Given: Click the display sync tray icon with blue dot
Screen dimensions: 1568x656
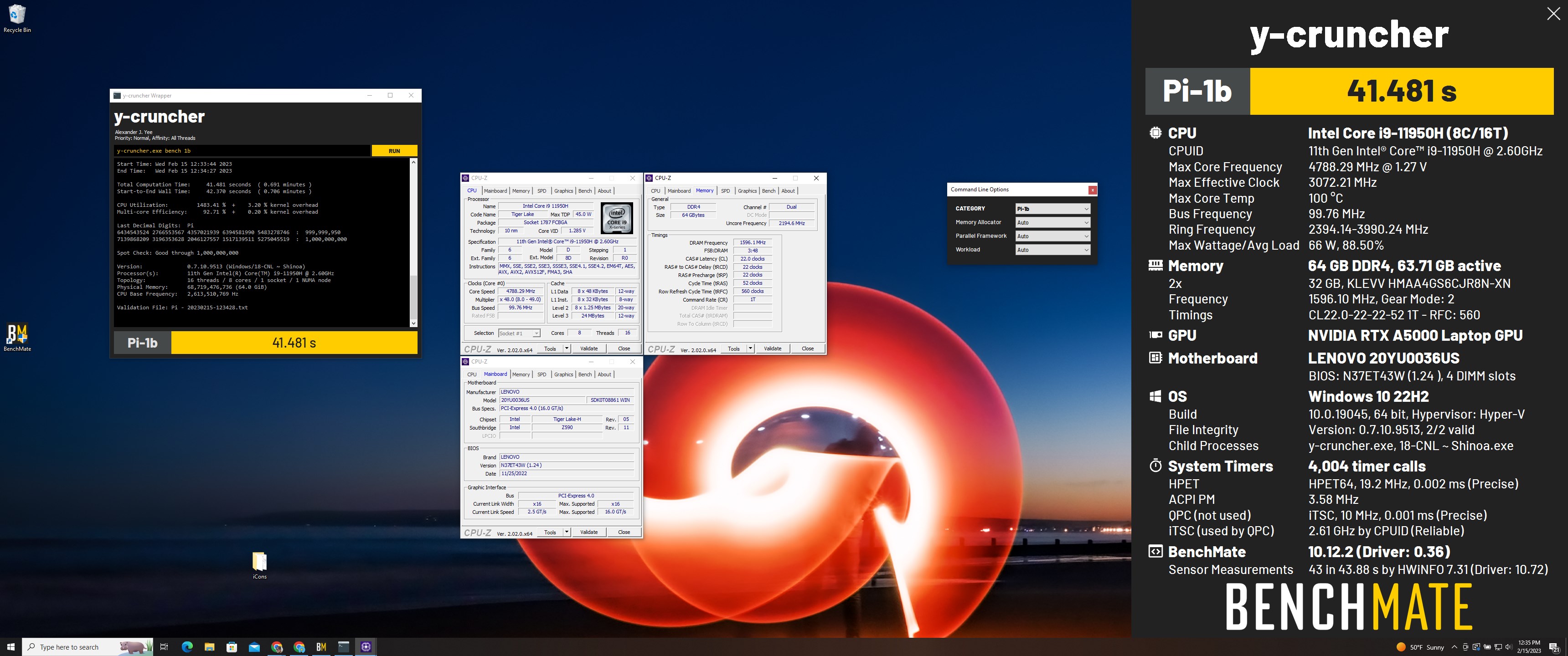Looking at the screenshot, I should tap(1476, 647).
